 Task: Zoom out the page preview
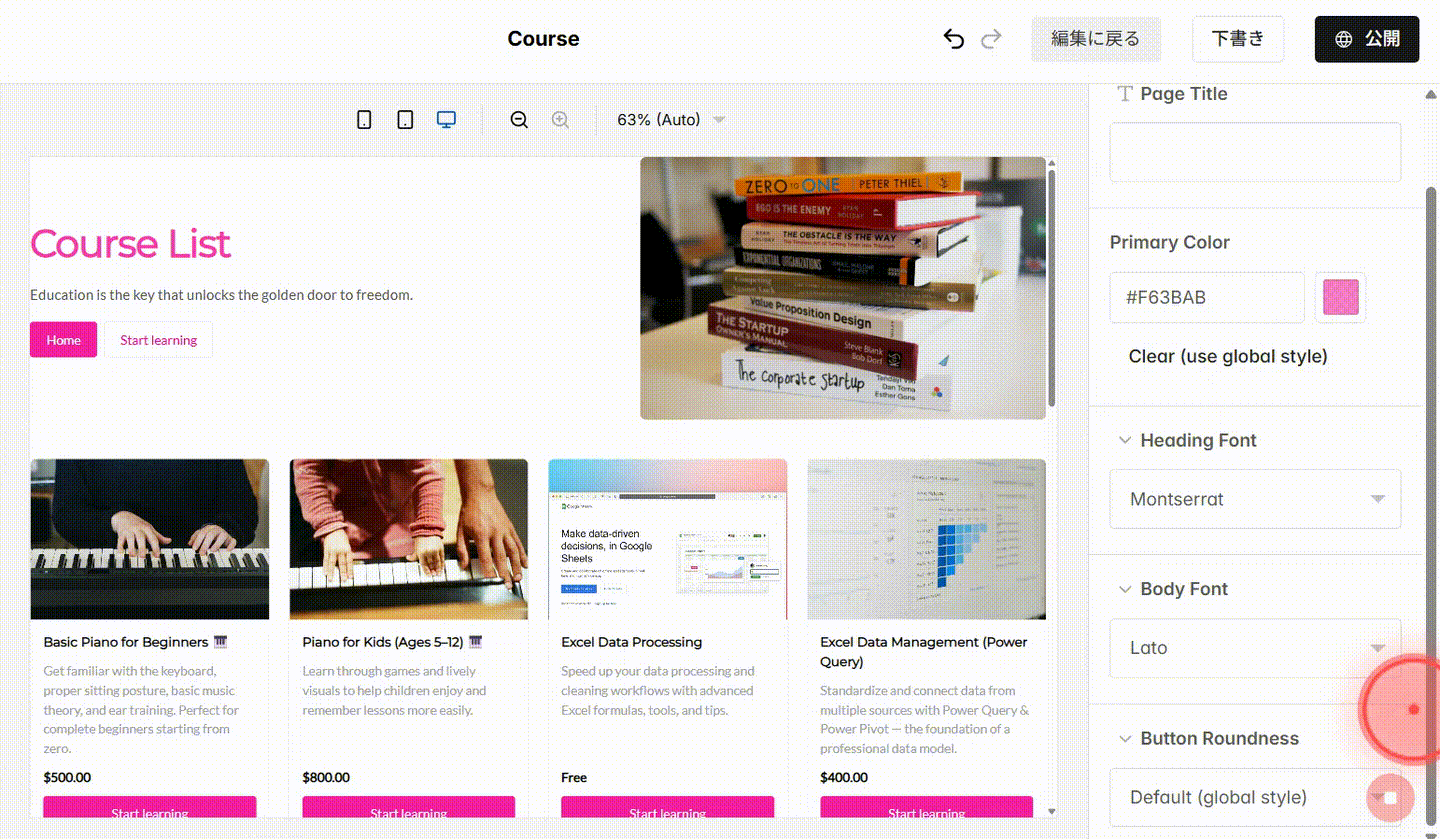pos(519,120)
